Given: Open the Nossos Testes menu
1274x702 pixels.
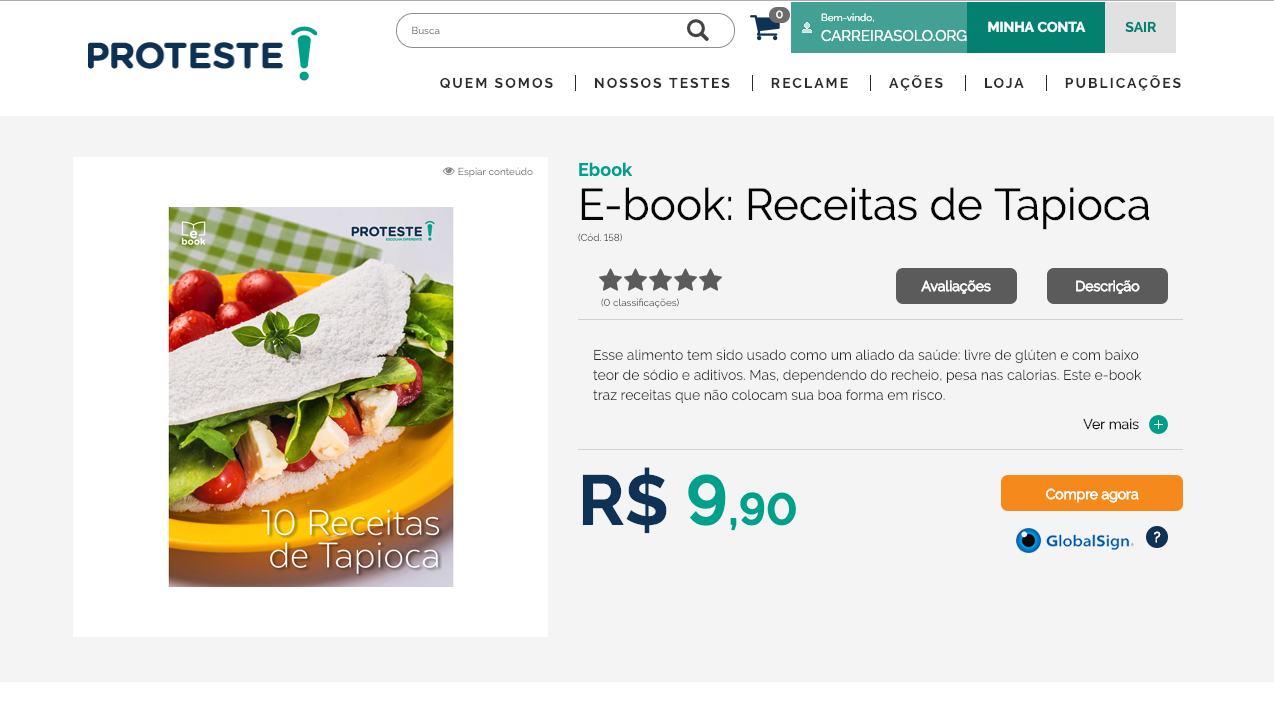Looking at the screenshot, I should click(x=663, y=83).
